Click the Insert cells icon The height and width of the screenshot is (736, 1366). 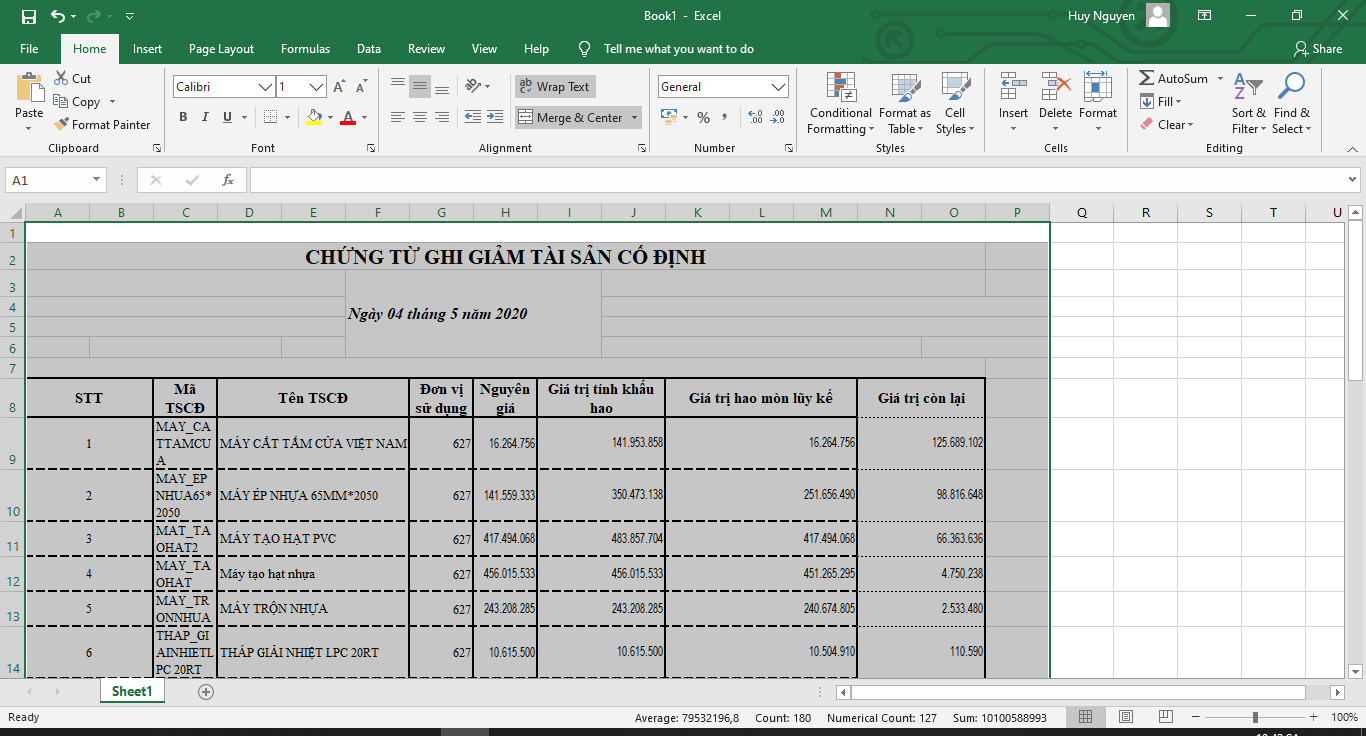1013,96
